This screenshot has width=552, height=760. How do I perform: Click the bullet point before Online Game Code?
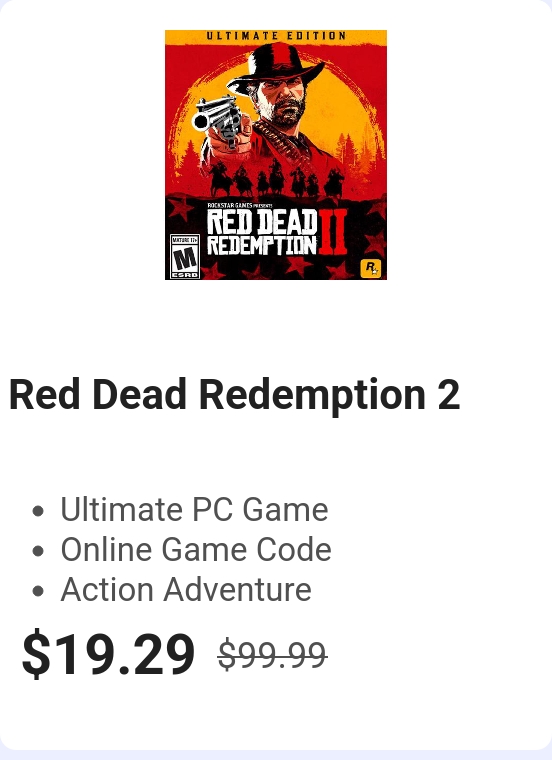tap(38, 551)
